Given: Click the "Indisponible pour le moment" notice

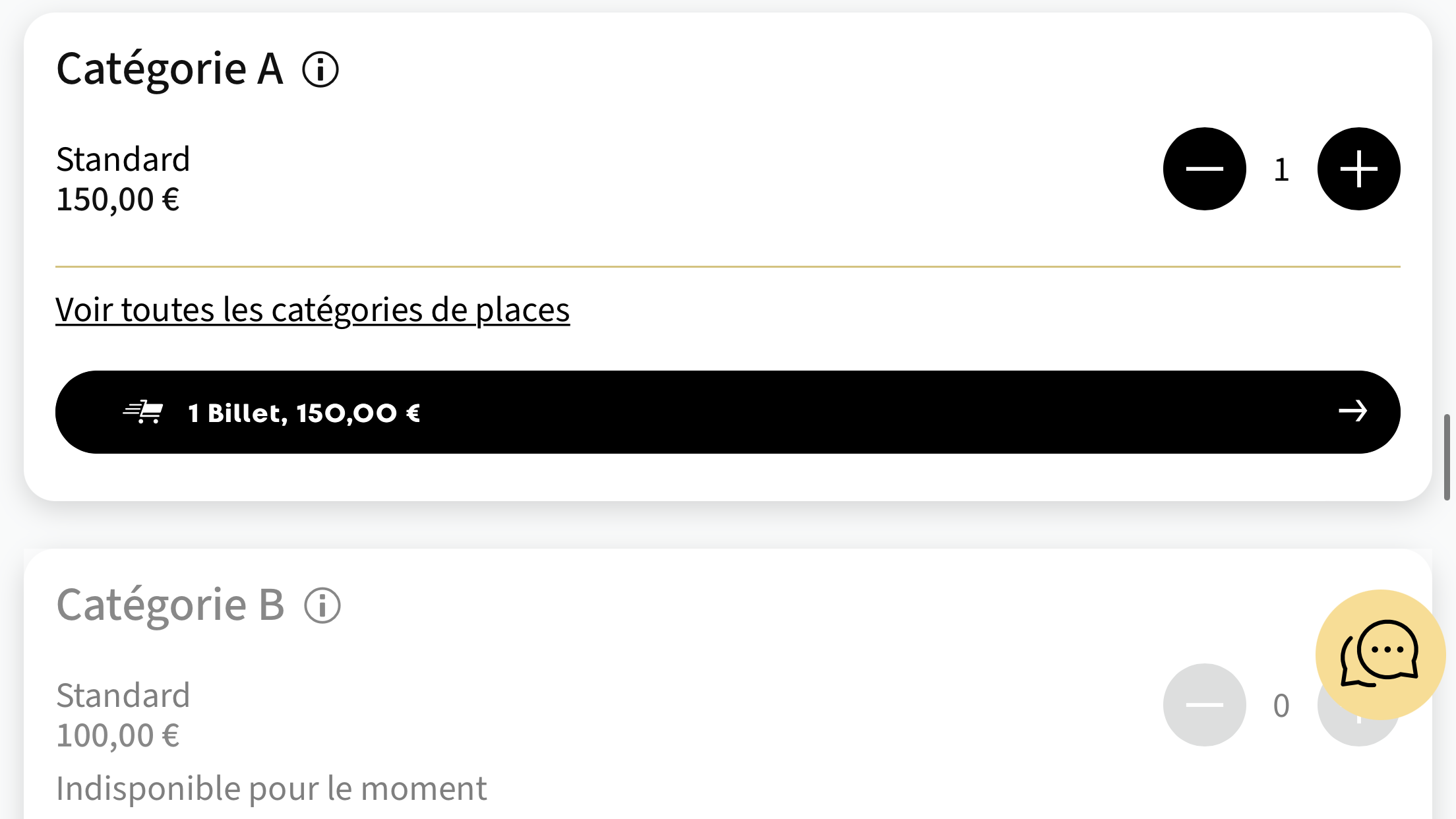Looking at the screenshot, I should tap(271, 789).
